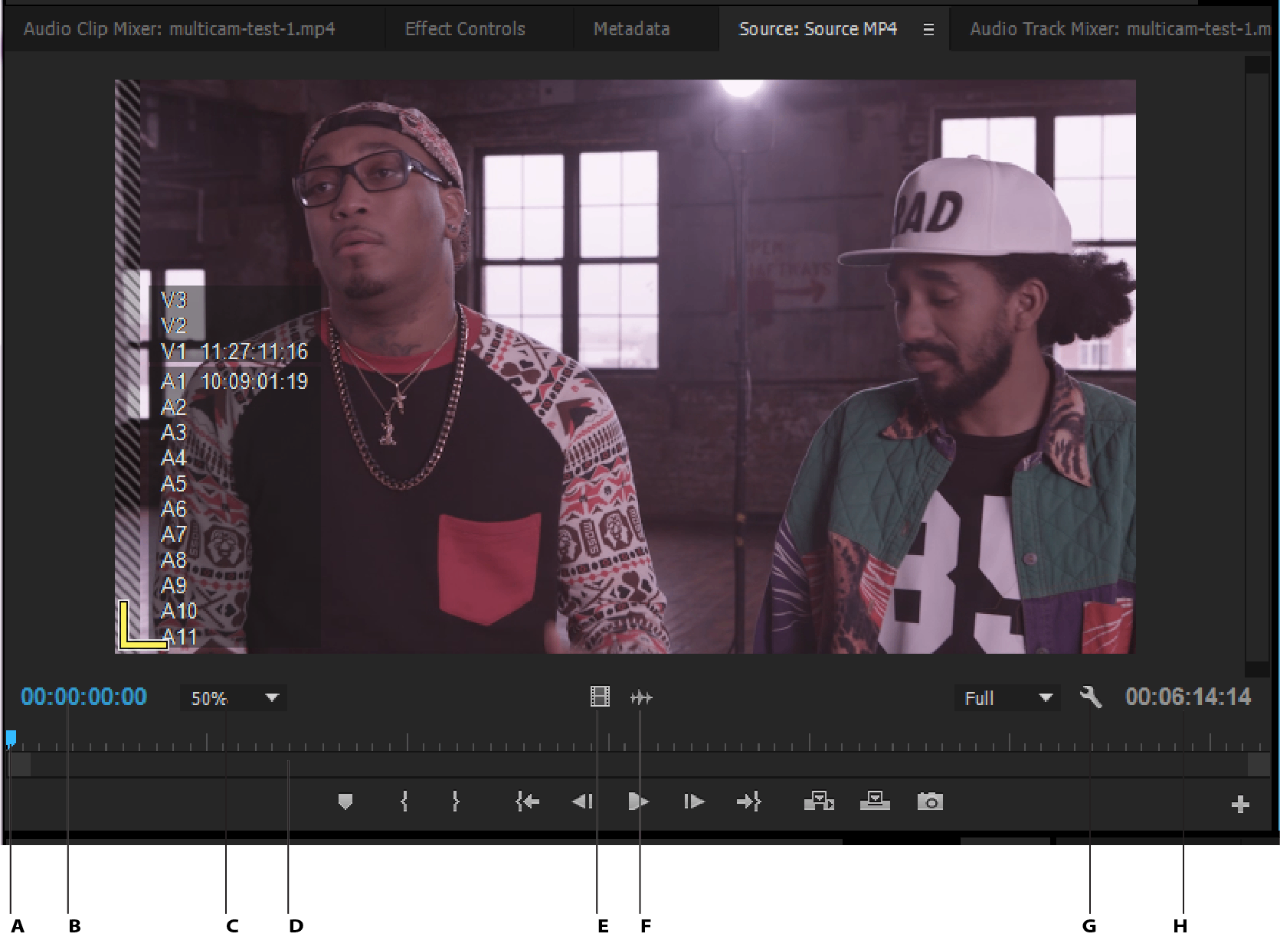
Task: Toggle Drag Video Only filmstrip icon
Action: [x=600, y=697]
